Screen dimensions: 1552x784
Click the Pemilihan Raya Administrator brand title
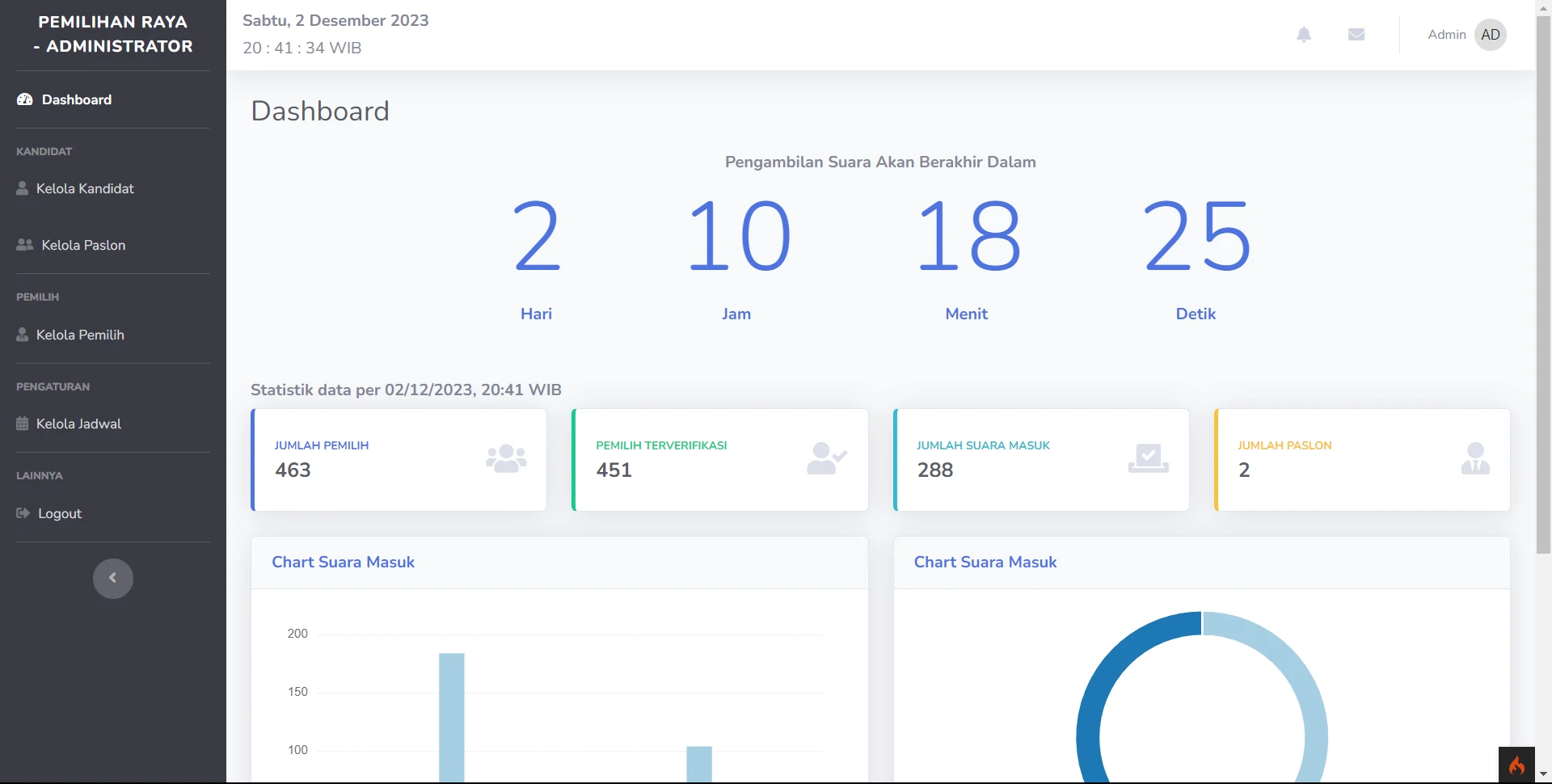coord(113,35)
